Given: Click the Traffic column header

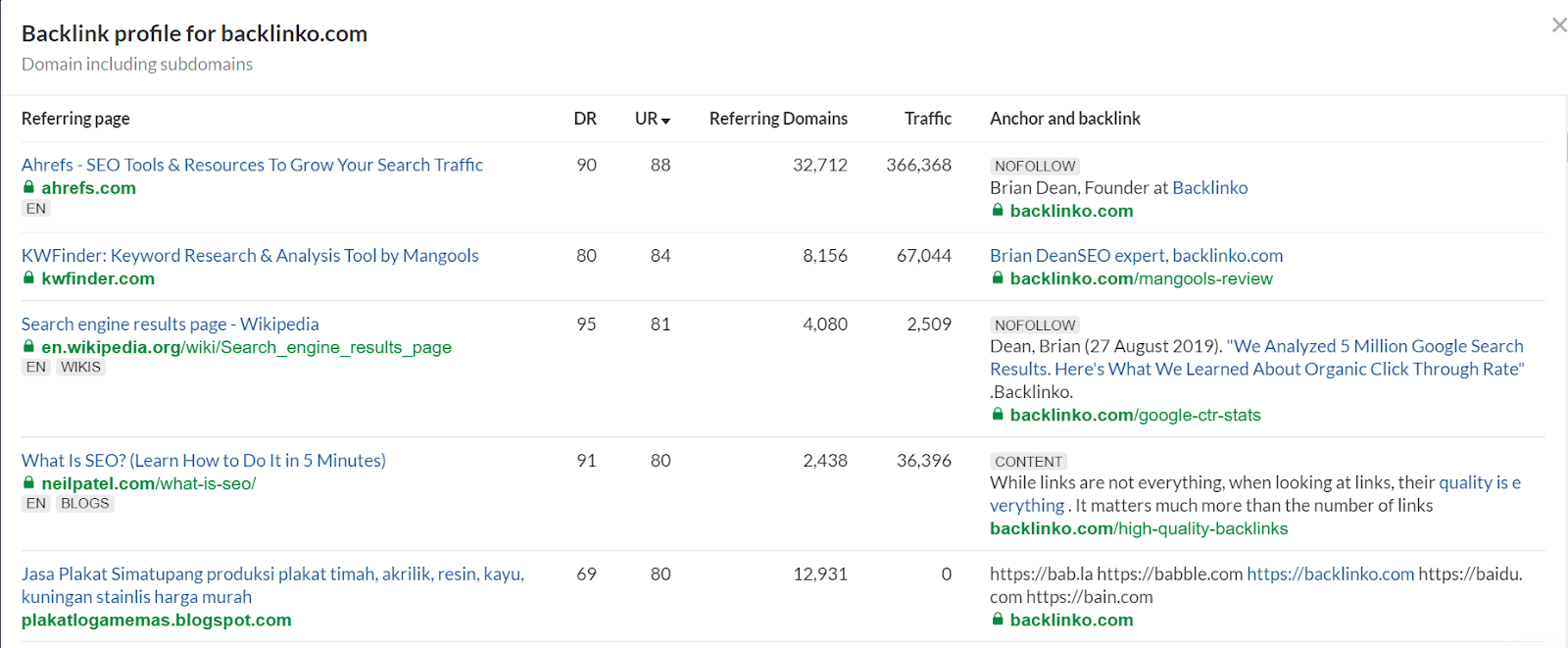Looking at the screenshot, I should 927,119.
